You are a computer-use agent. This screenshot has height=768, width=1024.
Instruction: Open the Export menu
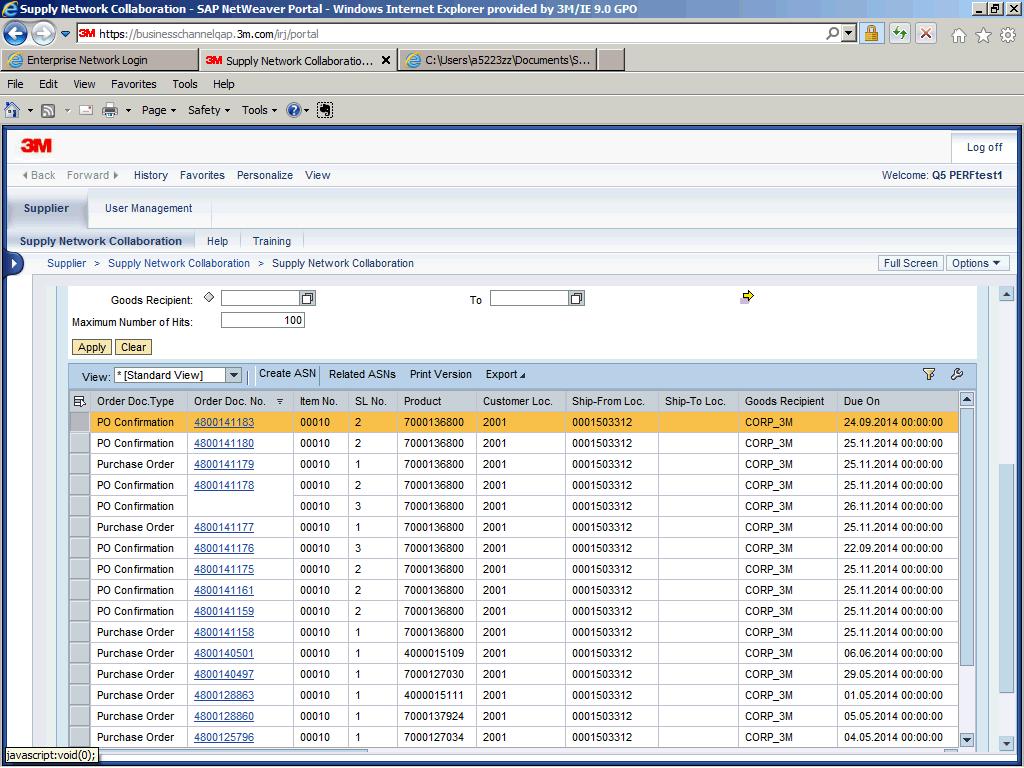[x=505, y=374]
